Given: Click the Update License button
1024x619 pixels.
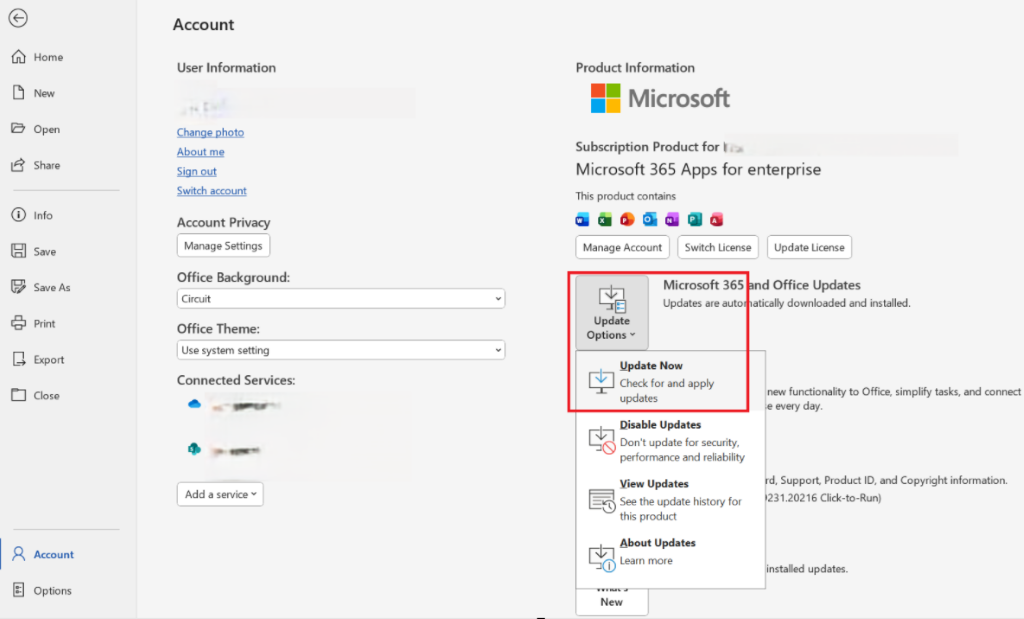Looking at the screenshot, I should point(809,247).
